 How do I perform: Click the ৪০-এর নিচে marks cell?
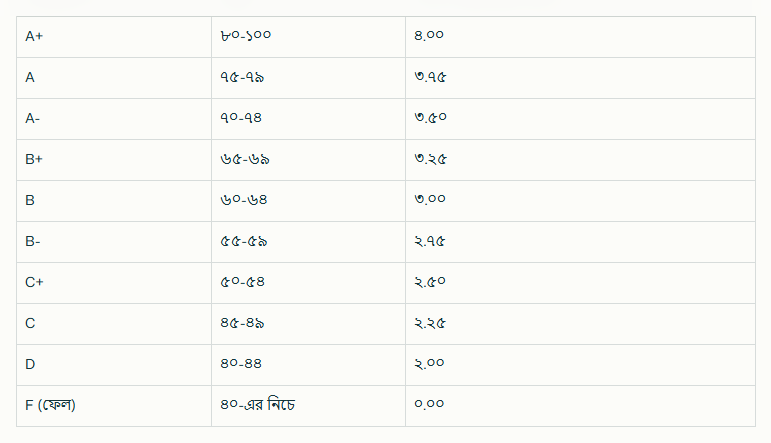pos(257,405)
